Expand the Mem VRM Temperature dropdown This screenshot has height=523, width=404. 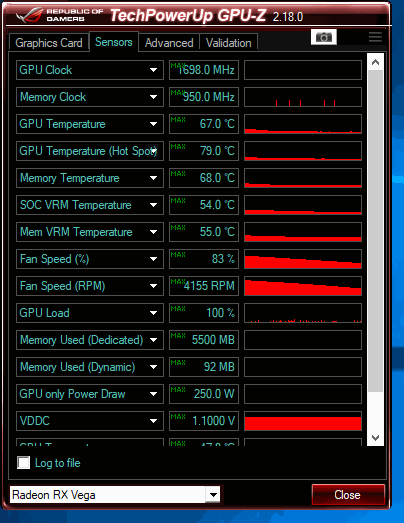coord(153,232)
